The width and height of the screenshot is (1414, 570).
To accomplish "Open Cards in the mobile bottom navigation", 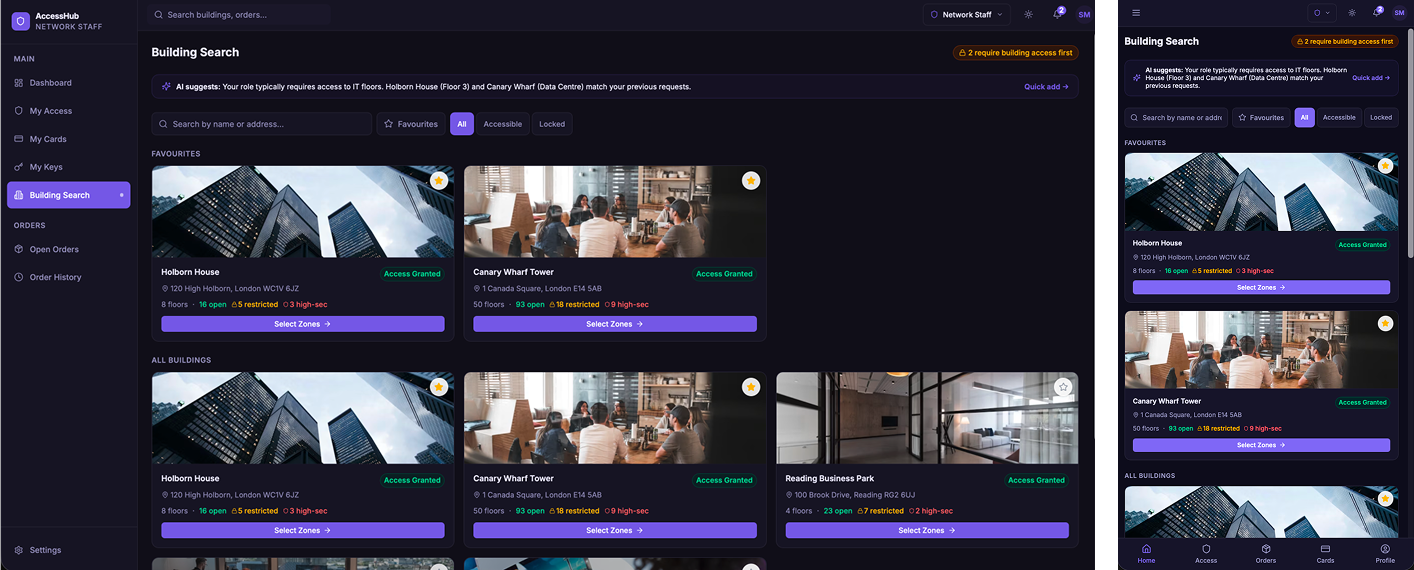I will click(x=1325, y=554).
